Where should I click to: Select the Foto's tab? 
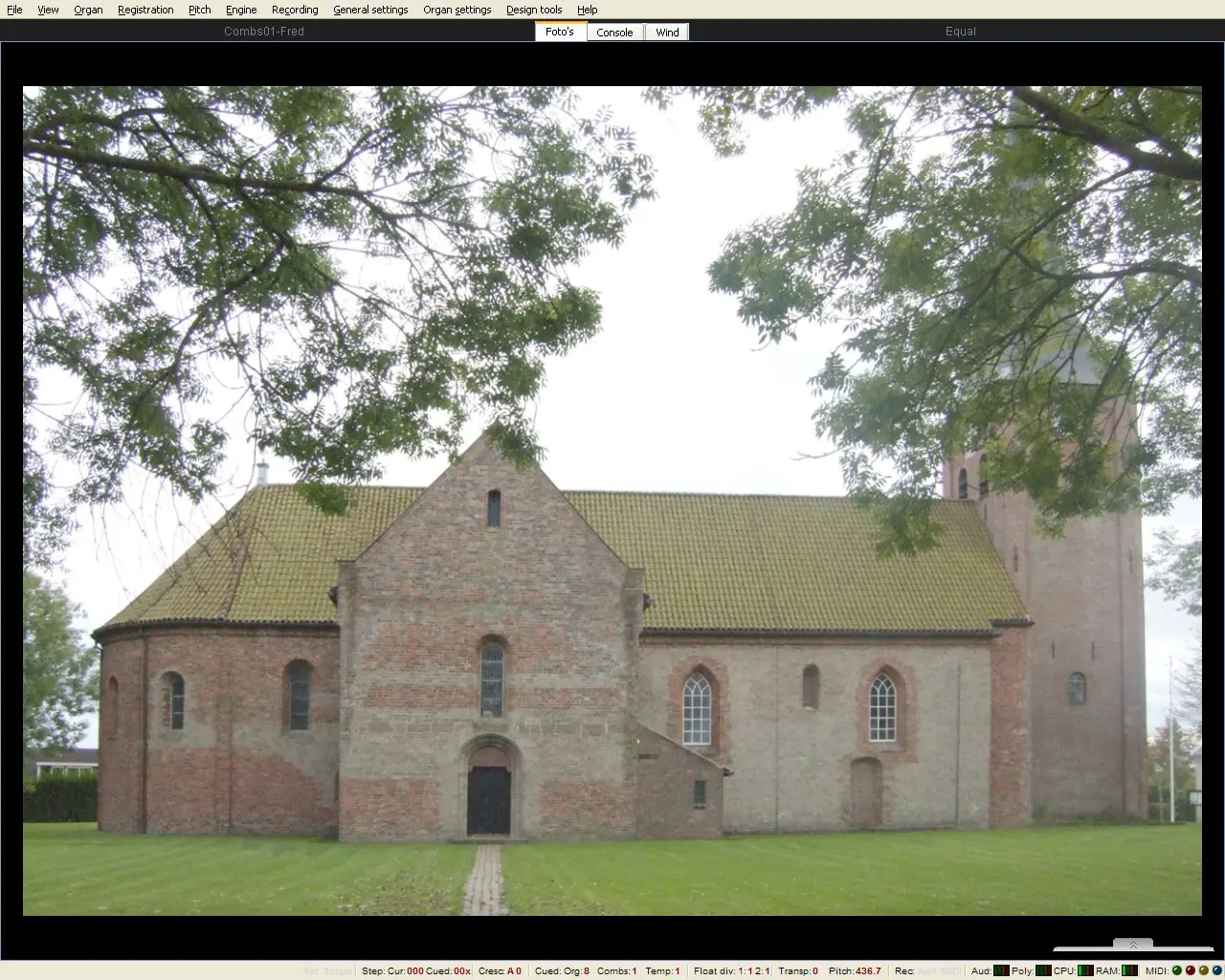click(560, 32)
